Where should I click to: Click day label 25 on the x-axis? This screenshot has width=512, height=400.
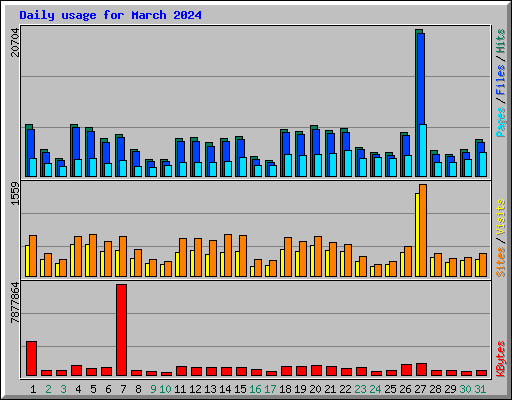coord(390,389)
